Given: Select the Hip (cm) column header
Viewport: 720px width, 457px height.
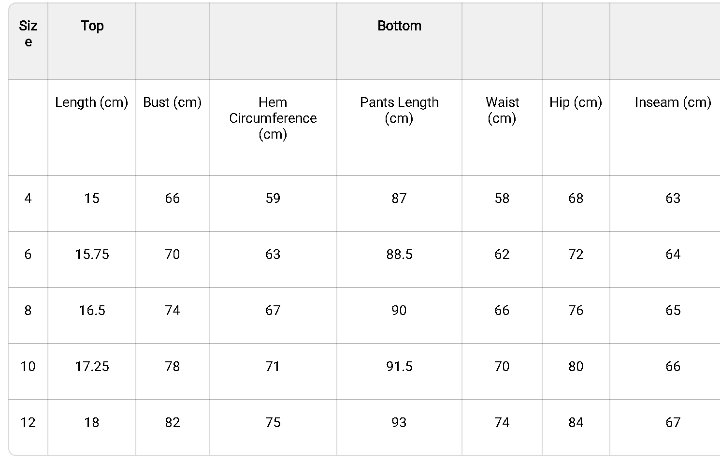Looking at the screenshot, I should click(x=576, y=102).
